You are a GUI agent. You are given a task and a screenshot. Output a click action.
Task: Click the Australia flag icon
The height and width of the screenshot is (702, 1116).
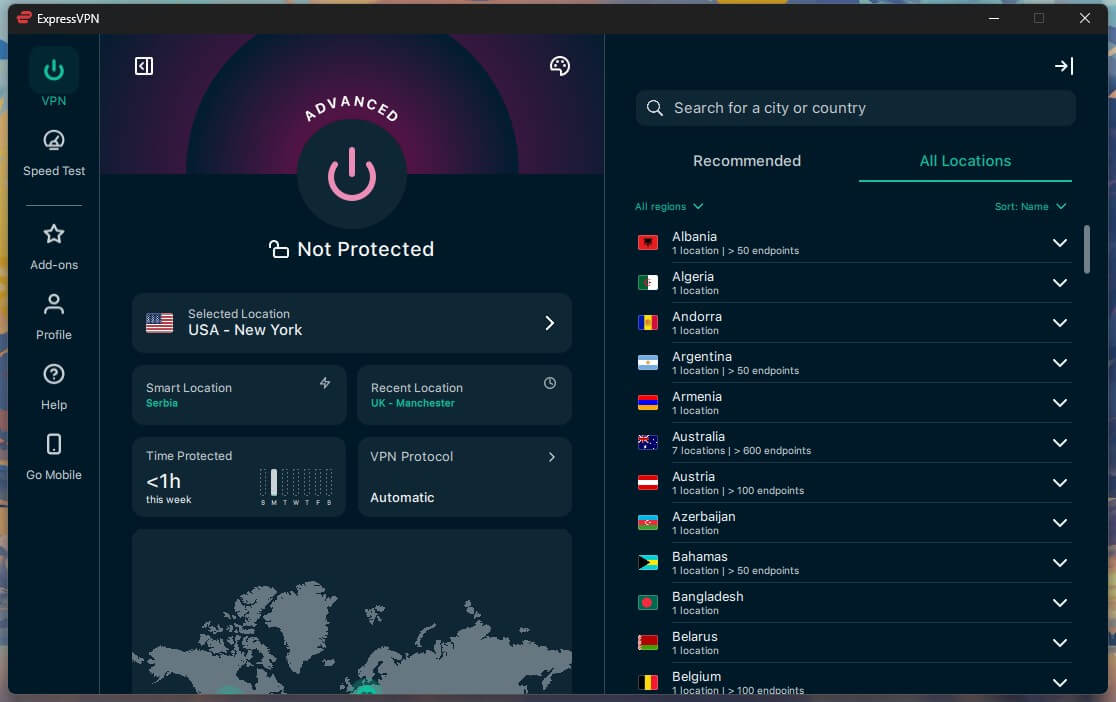(x=648, y=442)
